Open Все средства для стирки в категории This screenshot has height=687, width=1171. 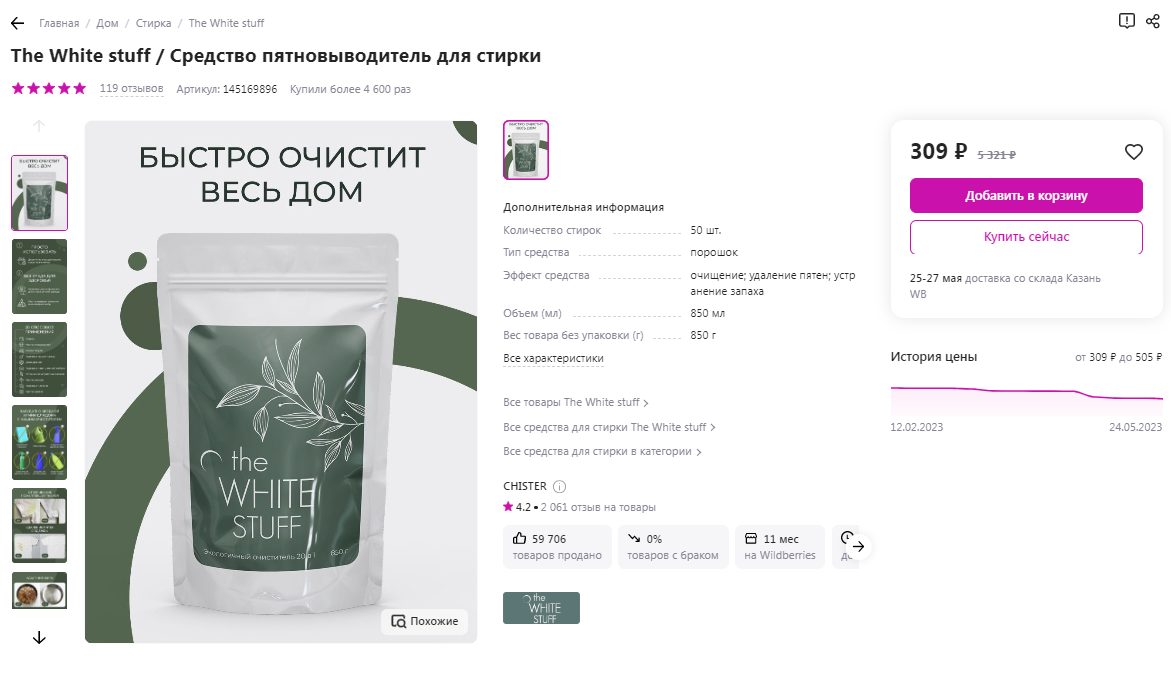(x=602, y=452)
